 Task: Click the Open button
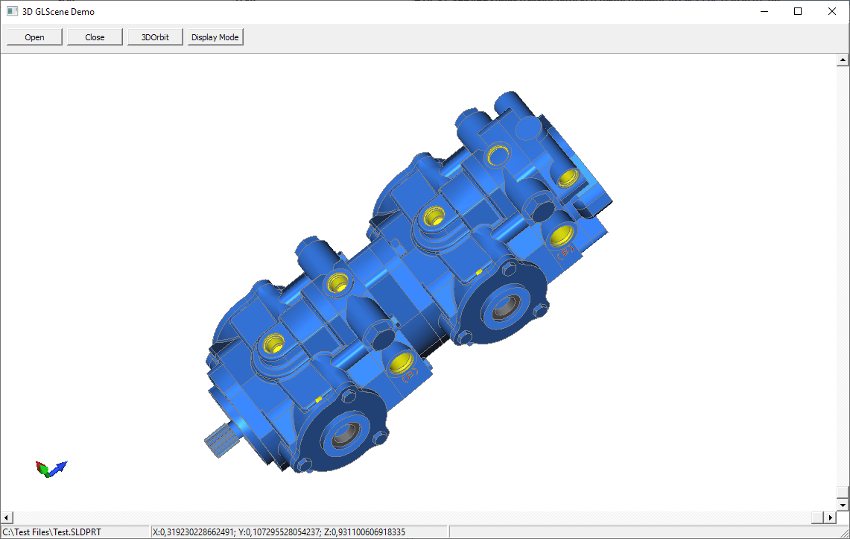point(34,37)
